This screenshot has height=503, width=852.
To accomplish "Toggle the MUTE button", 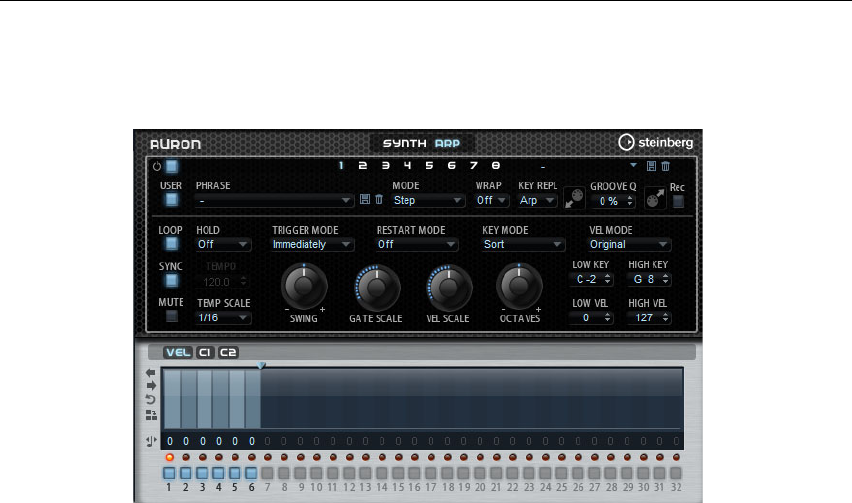I will pos(171,316).
